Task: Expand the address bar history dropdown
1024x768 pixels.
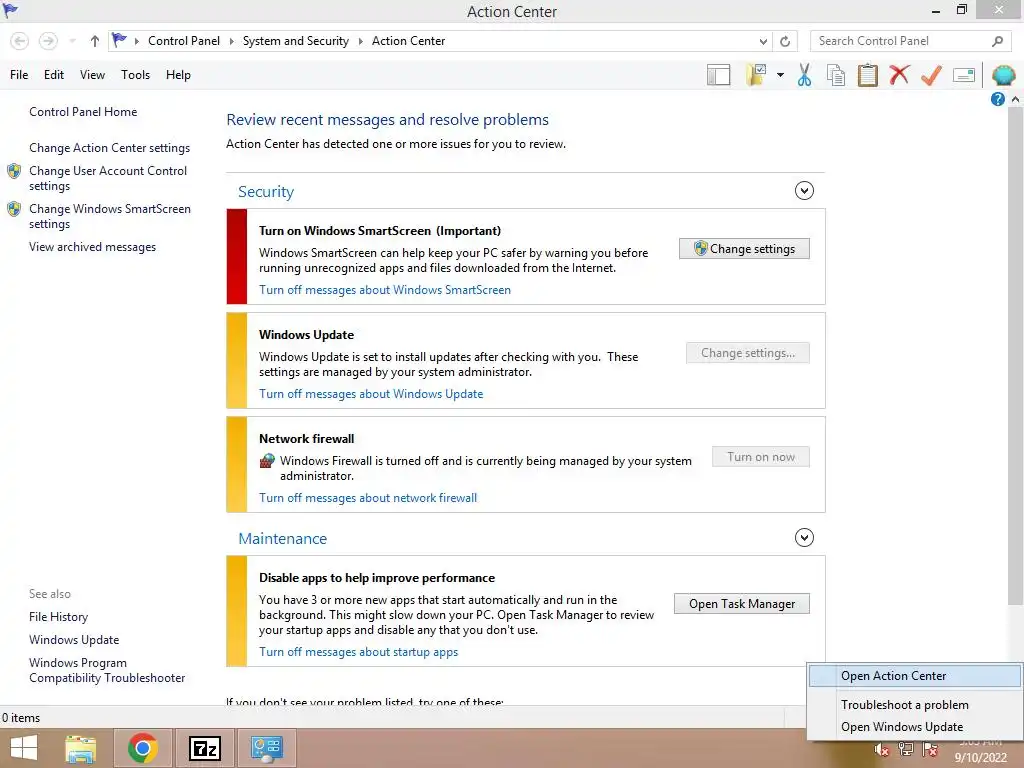Action: [x=763, y=41]
